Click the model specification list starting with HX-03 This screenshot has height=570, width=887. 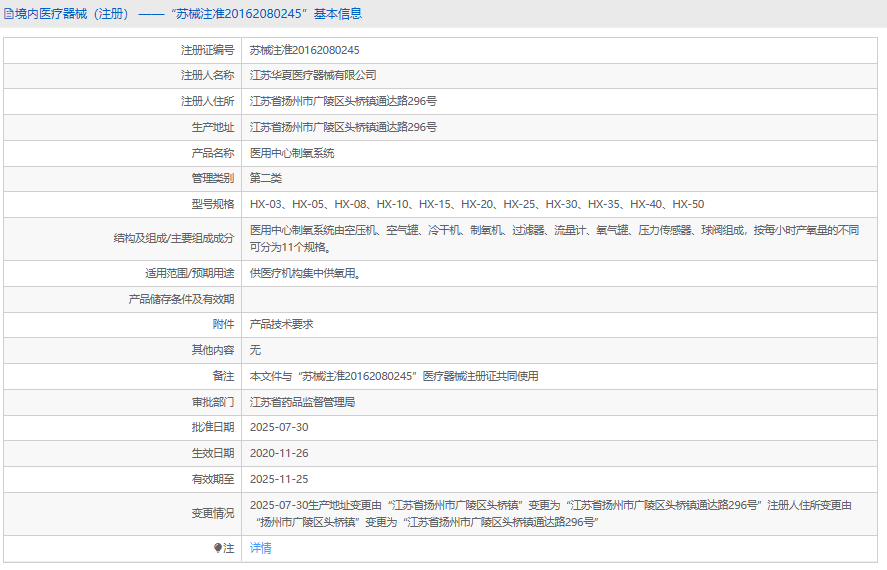point(477,204)
